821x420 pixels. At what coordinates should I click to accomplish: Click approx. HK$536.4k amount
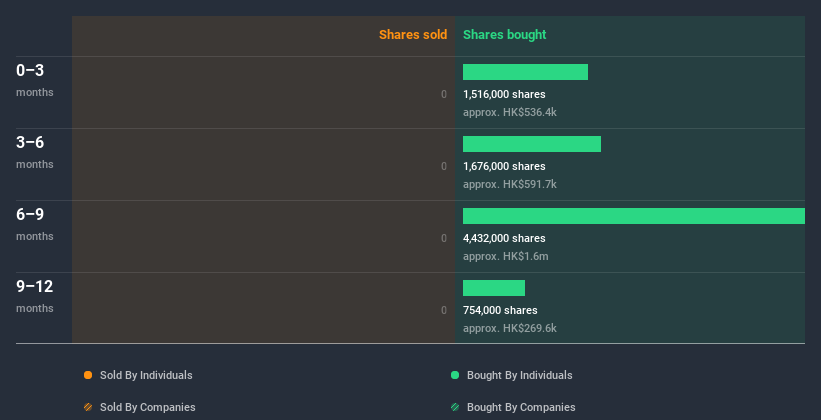click(x=509, y=113)
